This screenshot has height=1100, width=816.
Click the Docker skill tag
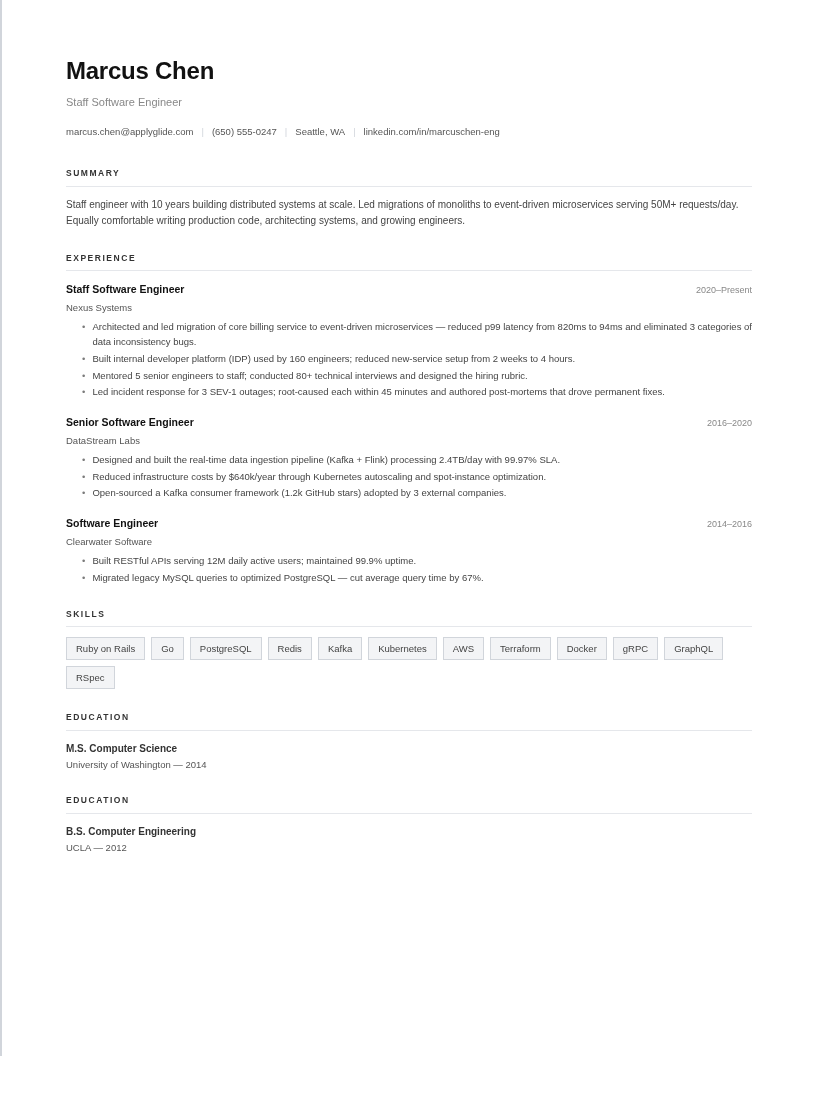coord(581,649)
